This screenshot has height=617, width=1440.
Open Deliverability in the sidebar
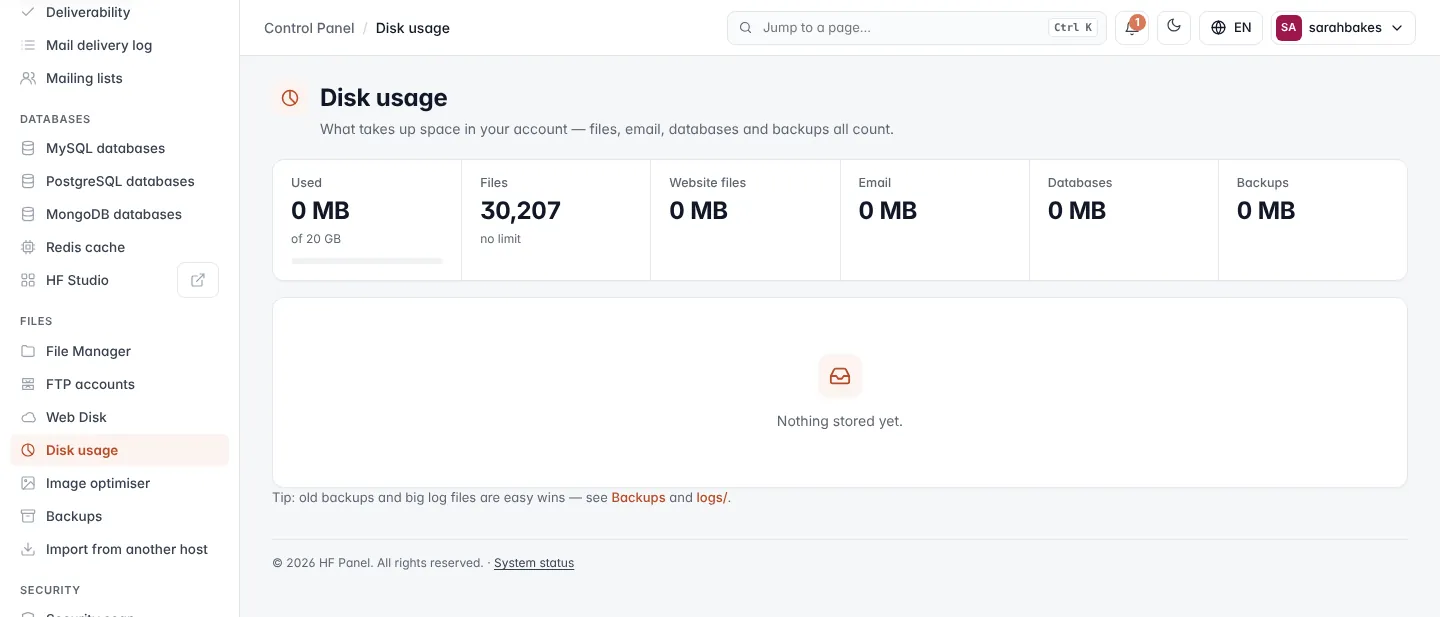[120, 12]
